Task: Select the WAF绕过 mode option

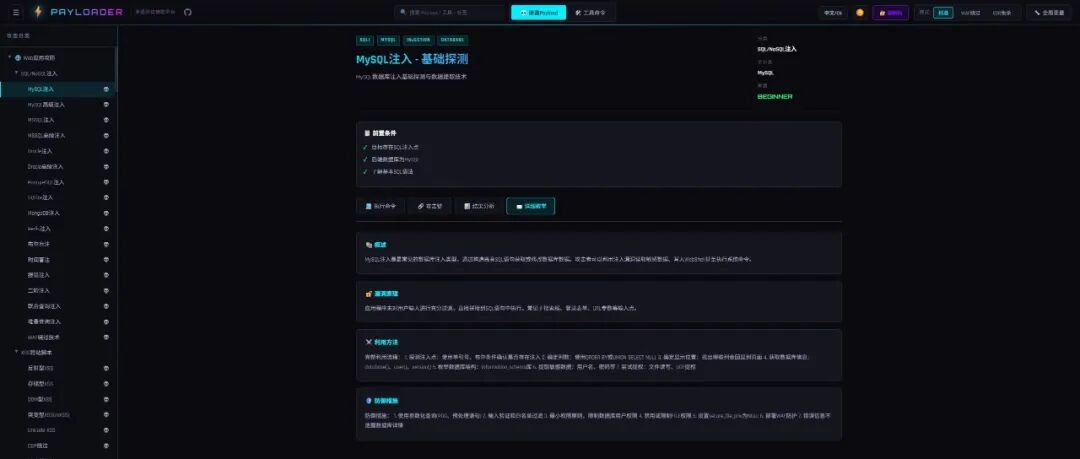Action: coord(970,12)
